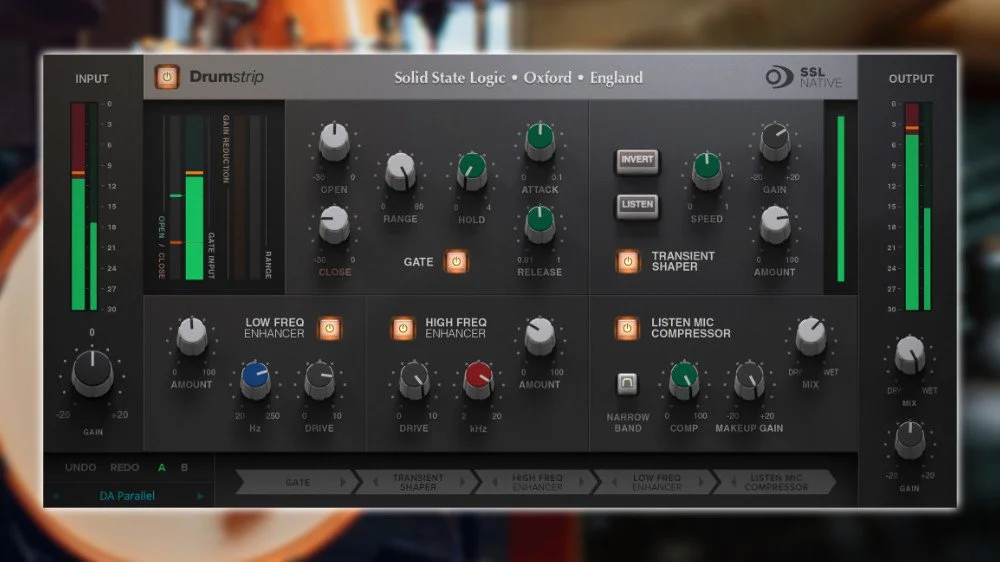This screenshot has width=1000, height=562.
Task: Move LOW FREQ ENHANCER block left in order
Action: pos(614,482)
